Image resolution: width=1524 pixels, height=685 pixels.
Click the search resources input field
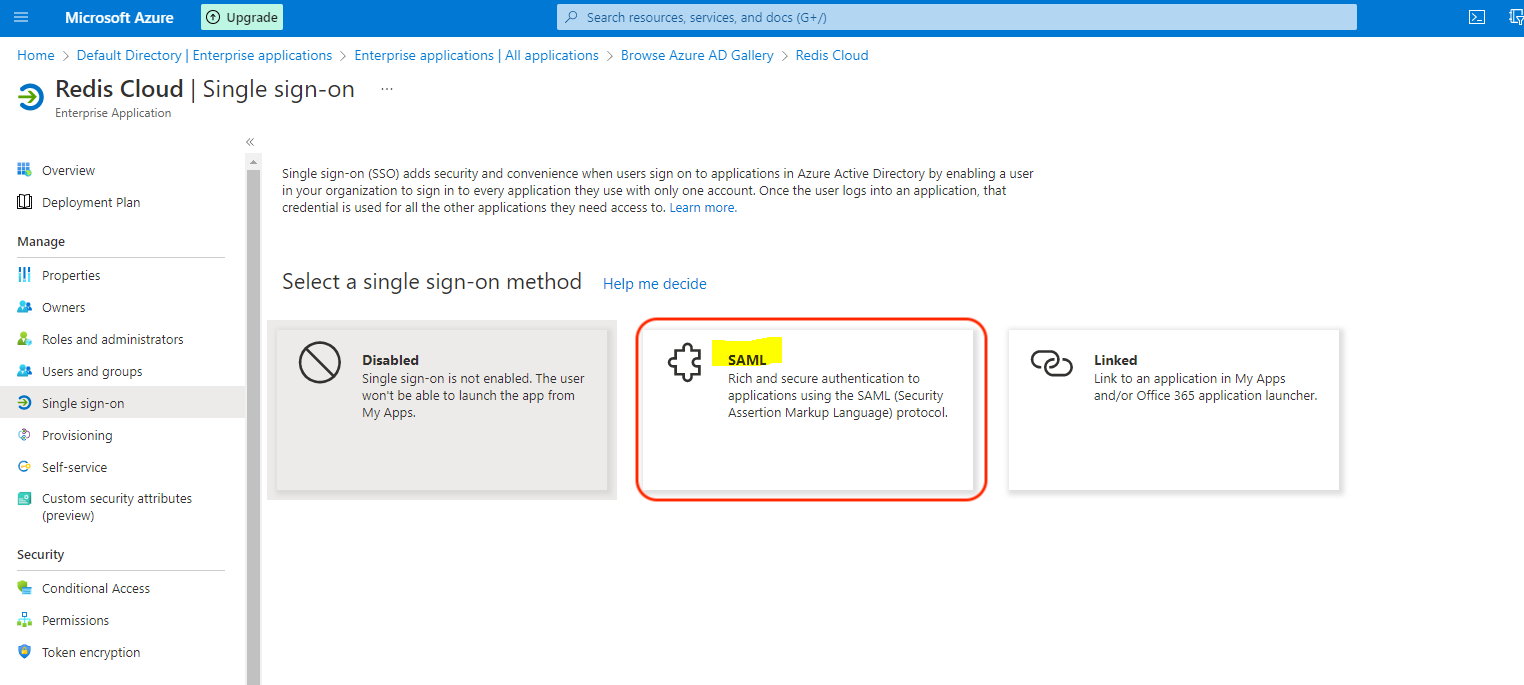pyautogui.click(x=956, y=17)
